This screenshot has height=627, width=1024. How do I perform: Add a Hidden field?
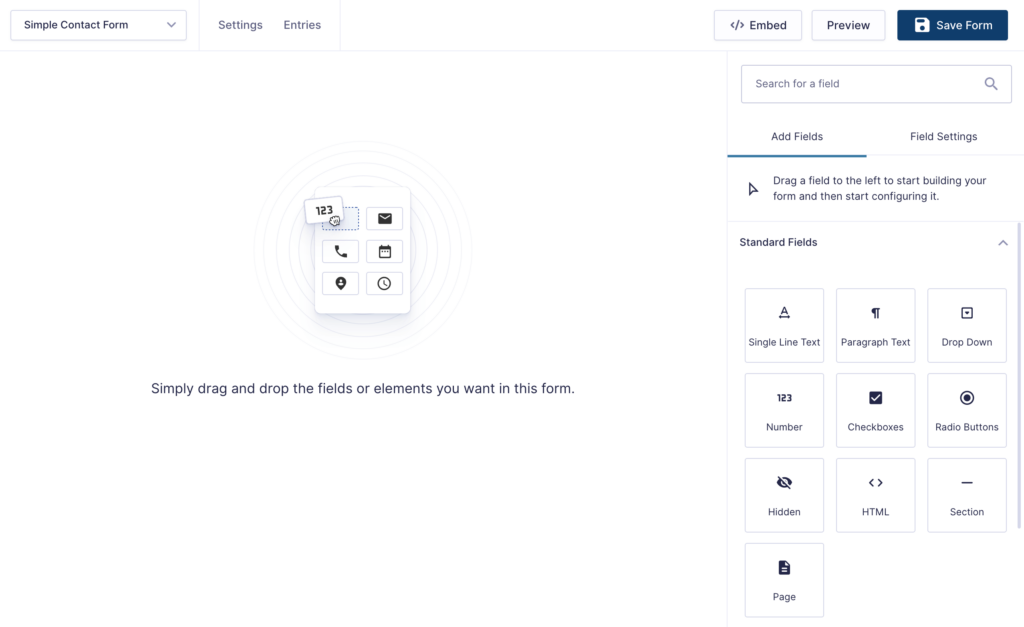(x=784, y=495)
